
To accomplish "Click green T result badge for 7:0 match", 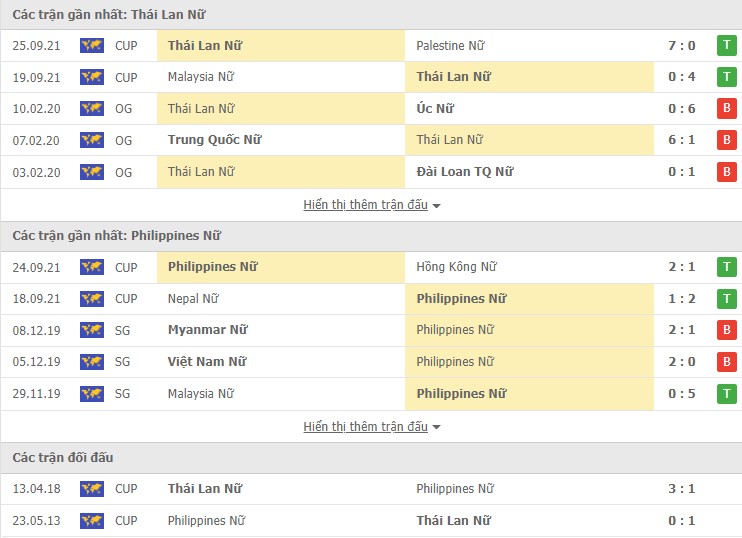I will pos(726,45).
